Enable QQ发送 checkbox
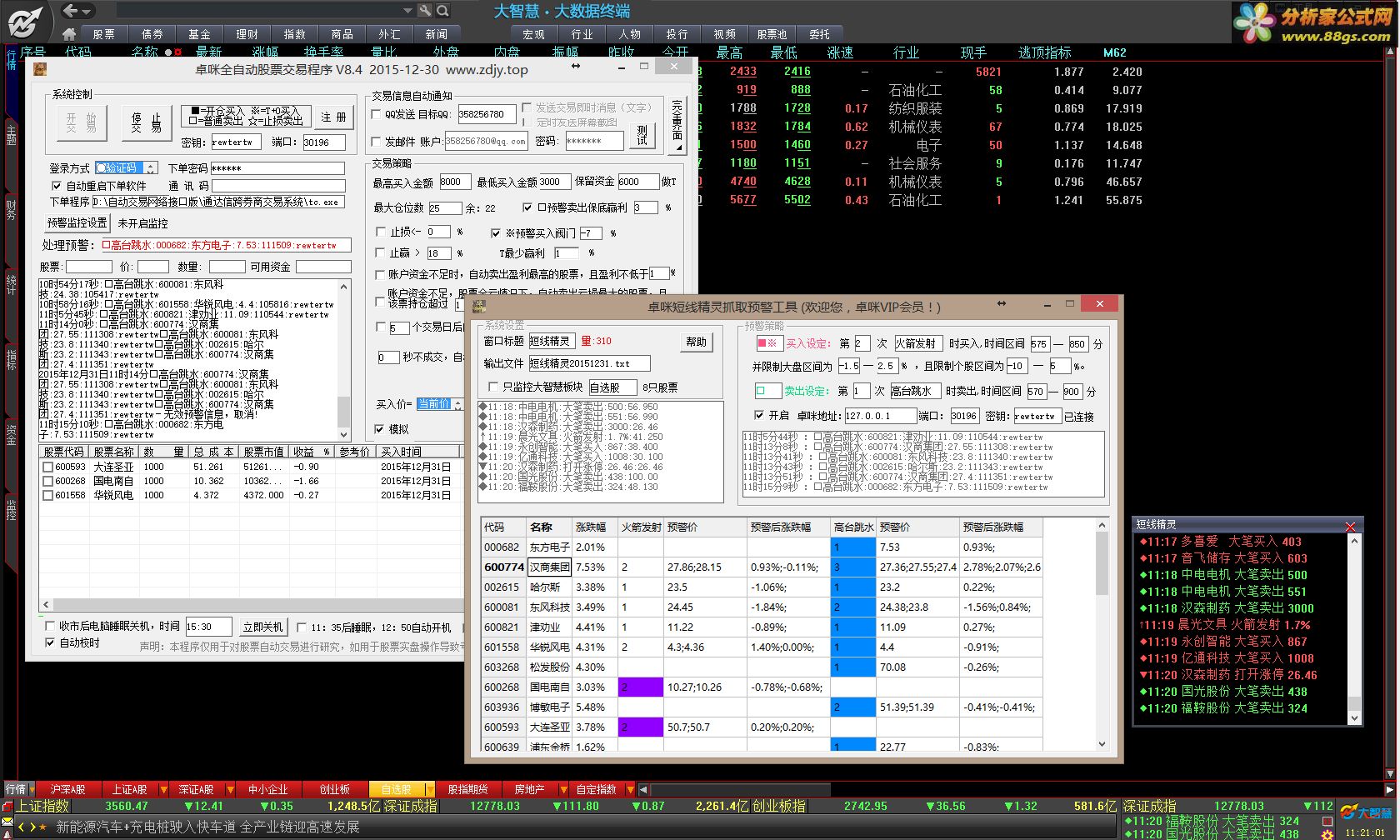 pos(376,114)
